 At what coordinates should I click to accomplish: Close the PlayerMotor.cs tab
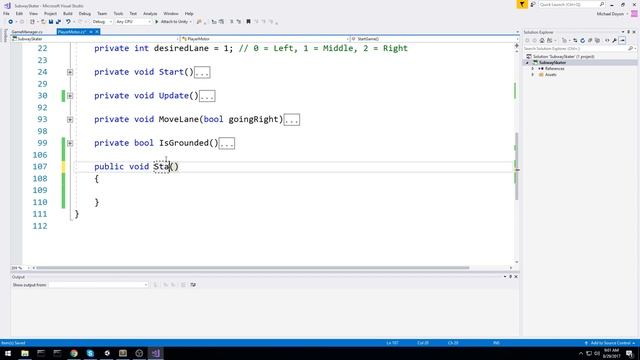coord(97,31)
